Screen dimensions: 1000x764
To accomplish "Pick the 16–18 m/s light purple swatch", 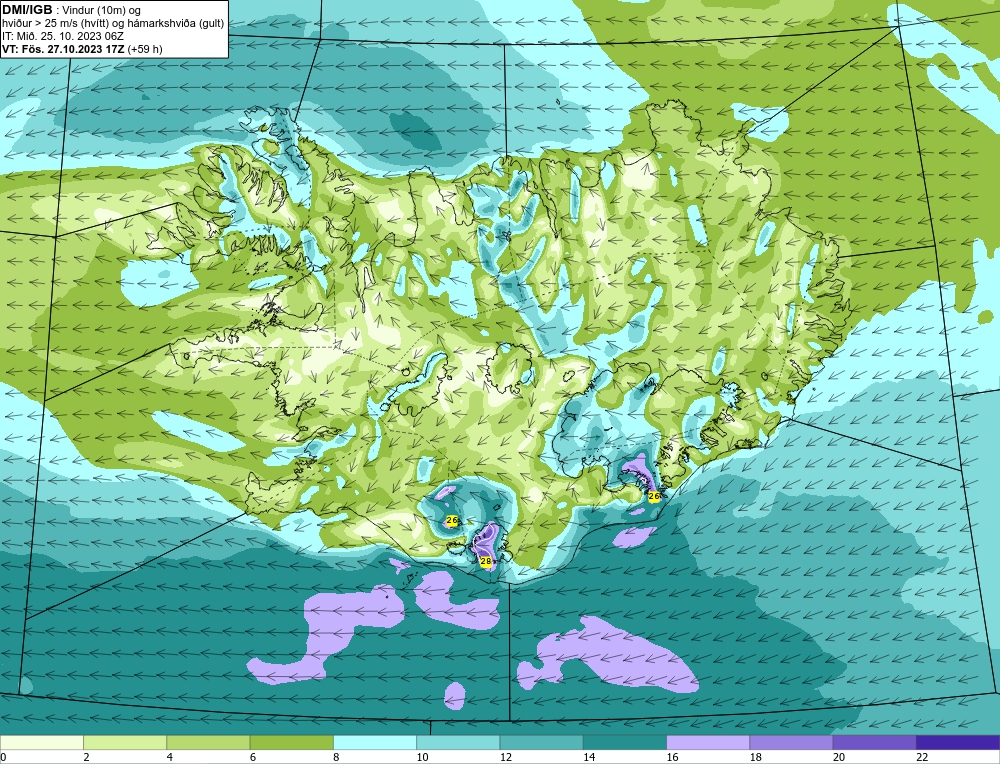I will 708,742.
